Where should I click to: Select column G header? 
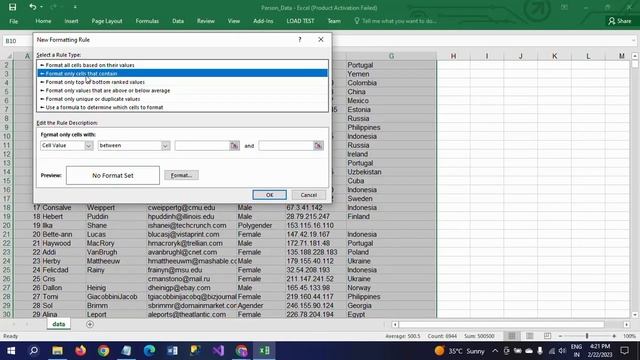[391, 56]
